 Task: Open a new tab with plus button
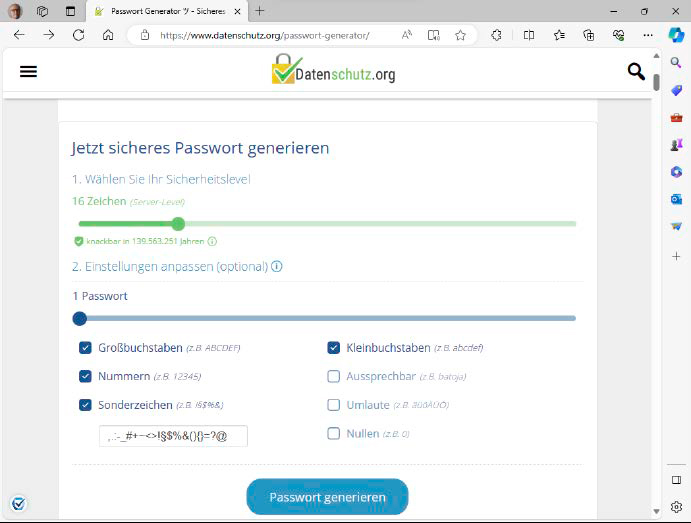(260, 11)
